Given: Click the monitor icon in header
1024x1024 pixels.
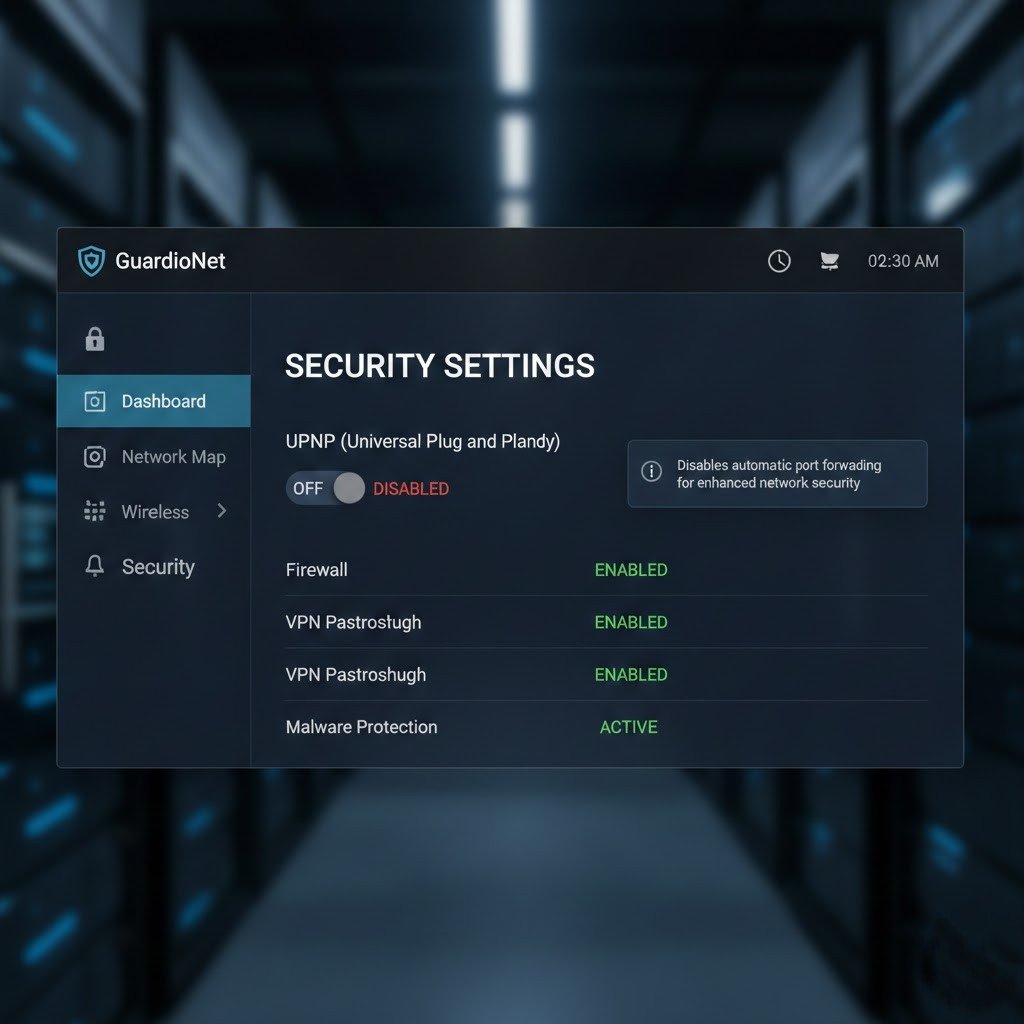Looking at the screenshot, I should pyautogui.click(x=829, y=261).
